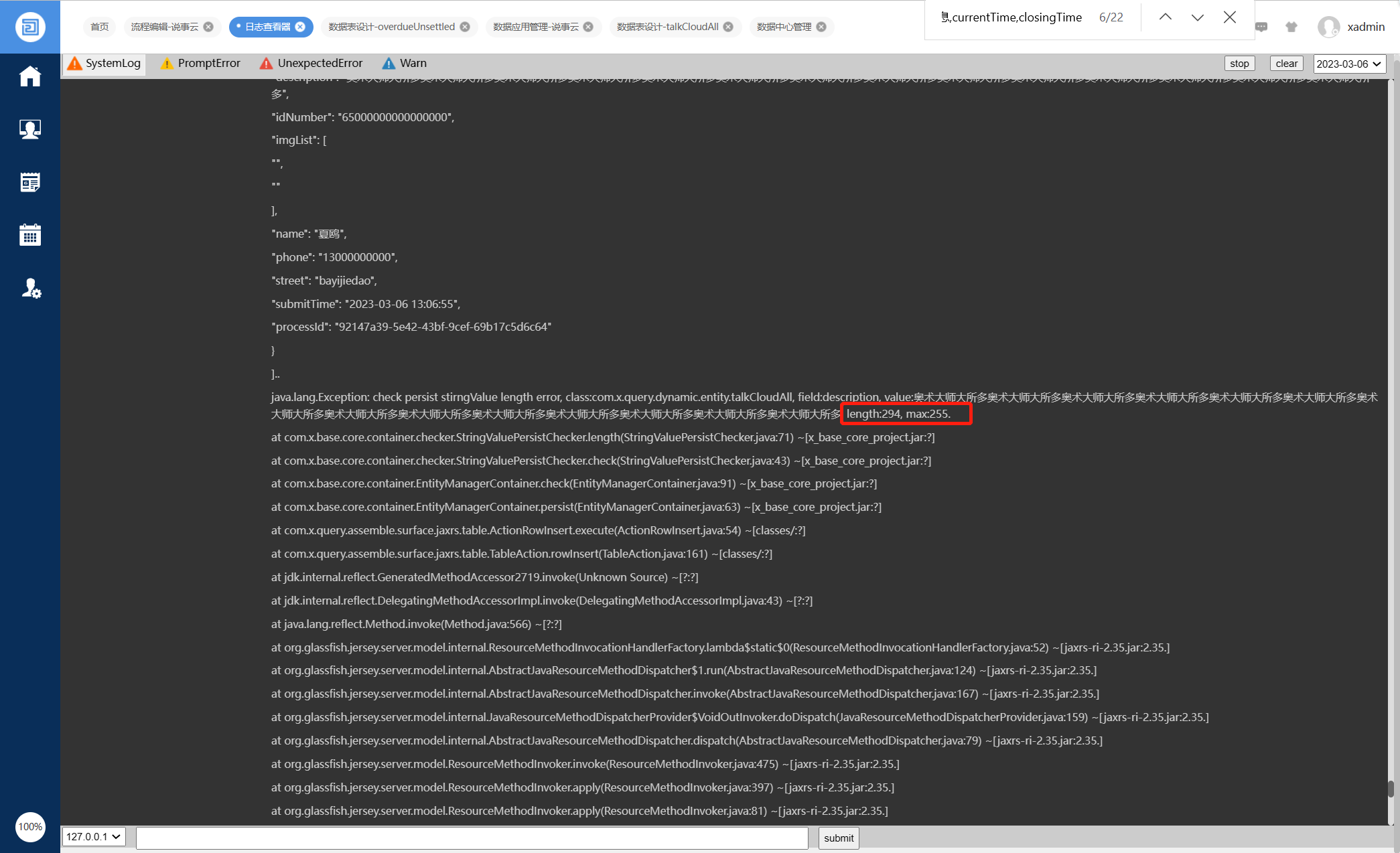Go to previous search match arrow
This screenshot has height=853, width=1400.
[1166, 17]
